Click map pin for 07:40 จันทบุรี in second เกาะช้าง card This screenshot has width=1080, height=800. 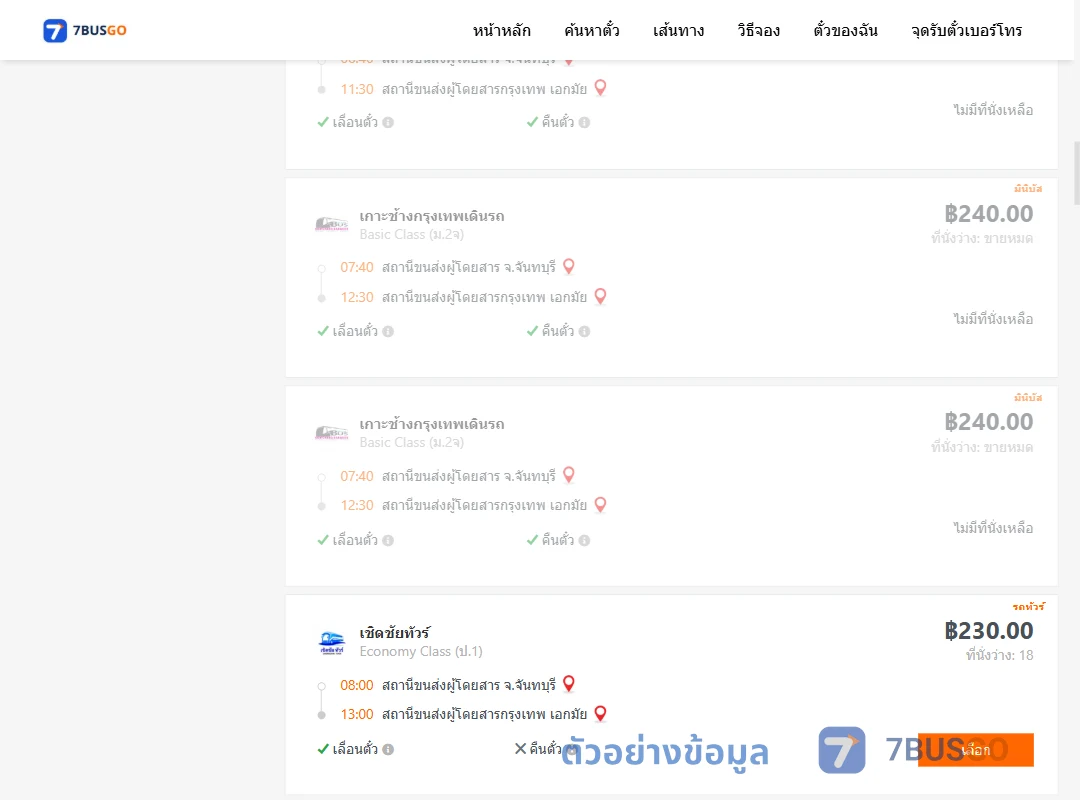(x=569, y=475)
